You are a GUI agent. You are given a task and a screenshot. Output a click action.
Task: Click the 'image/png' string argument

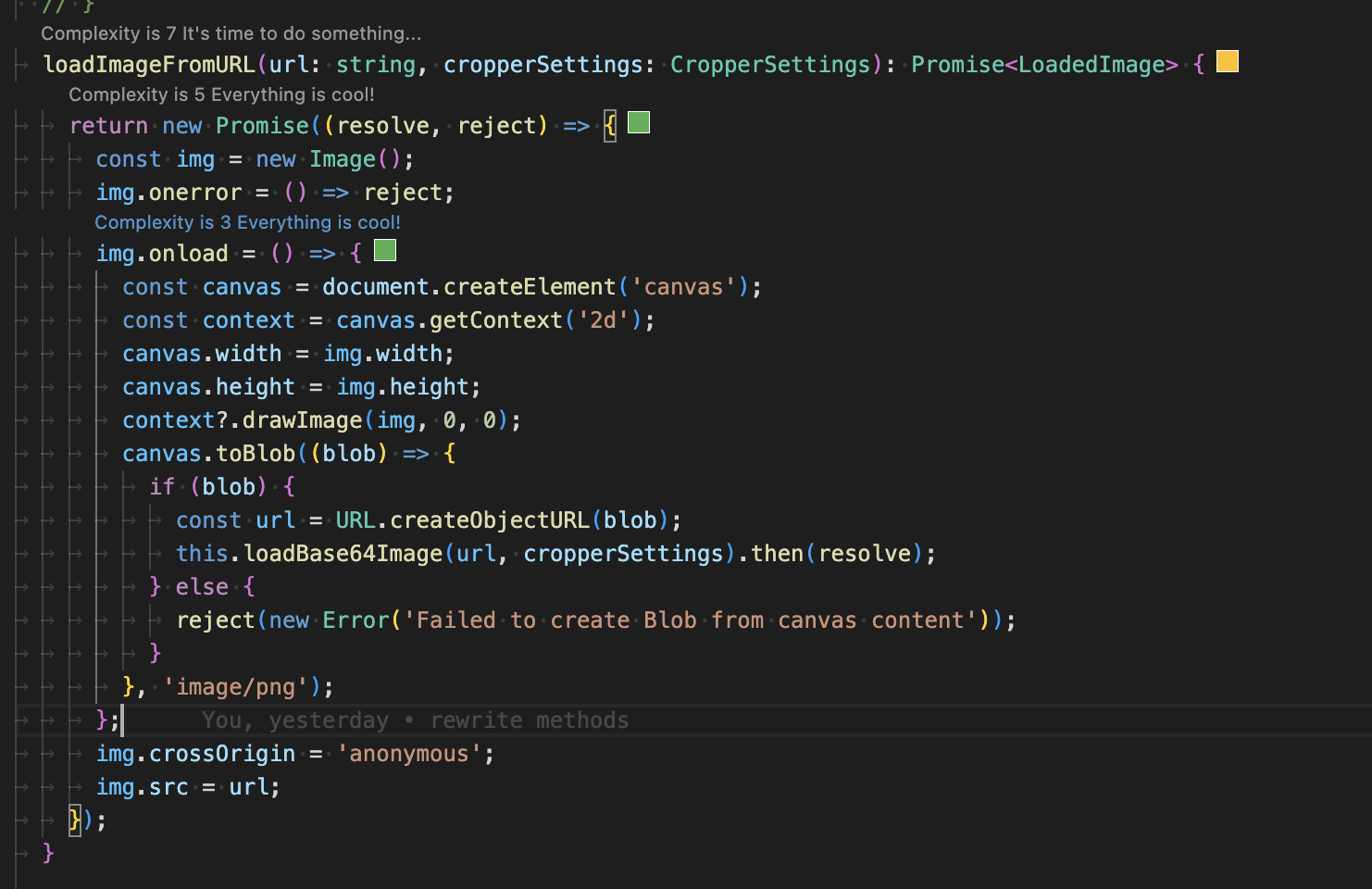(235, 686)
